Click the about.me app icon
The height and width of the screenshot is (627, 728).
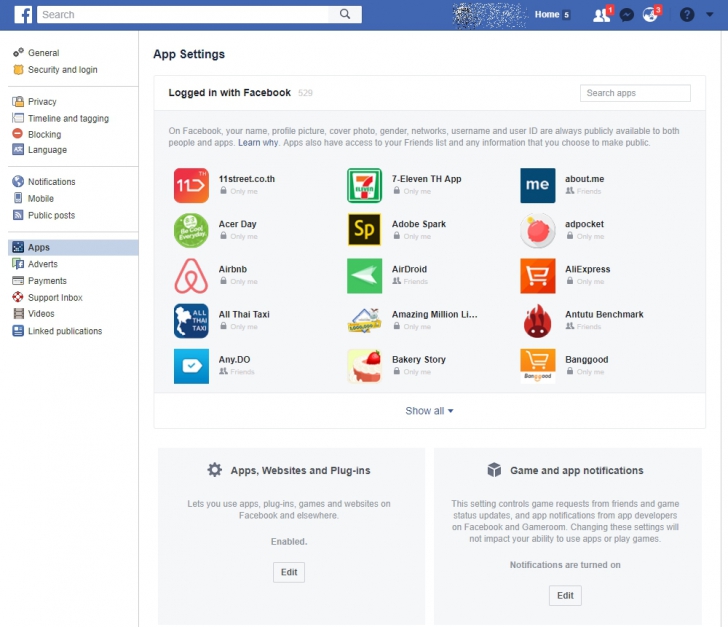(x=538, y=185)
